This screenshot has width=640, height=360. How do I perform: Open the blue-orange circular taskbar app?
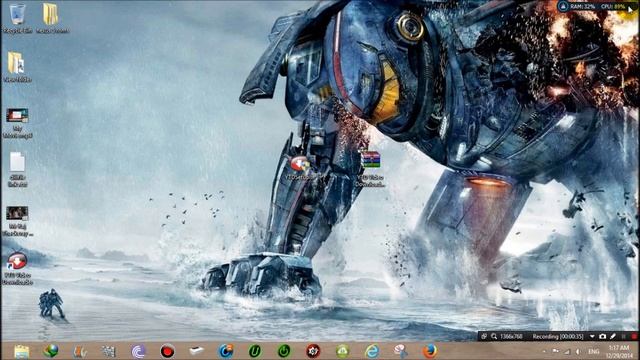click(x=226, y=351)
